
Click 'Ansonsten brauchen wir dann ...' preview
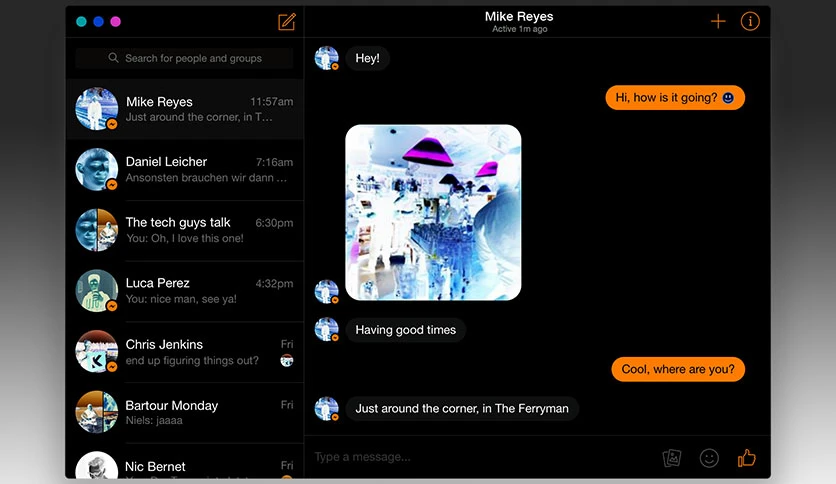(206, 178)
